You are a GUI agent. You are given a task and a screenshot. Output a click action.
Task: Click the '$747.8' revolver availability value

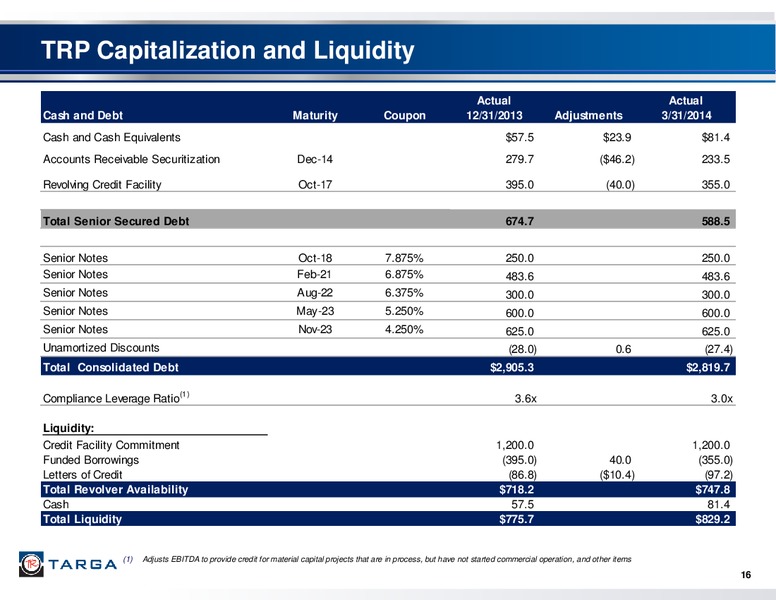712,490
